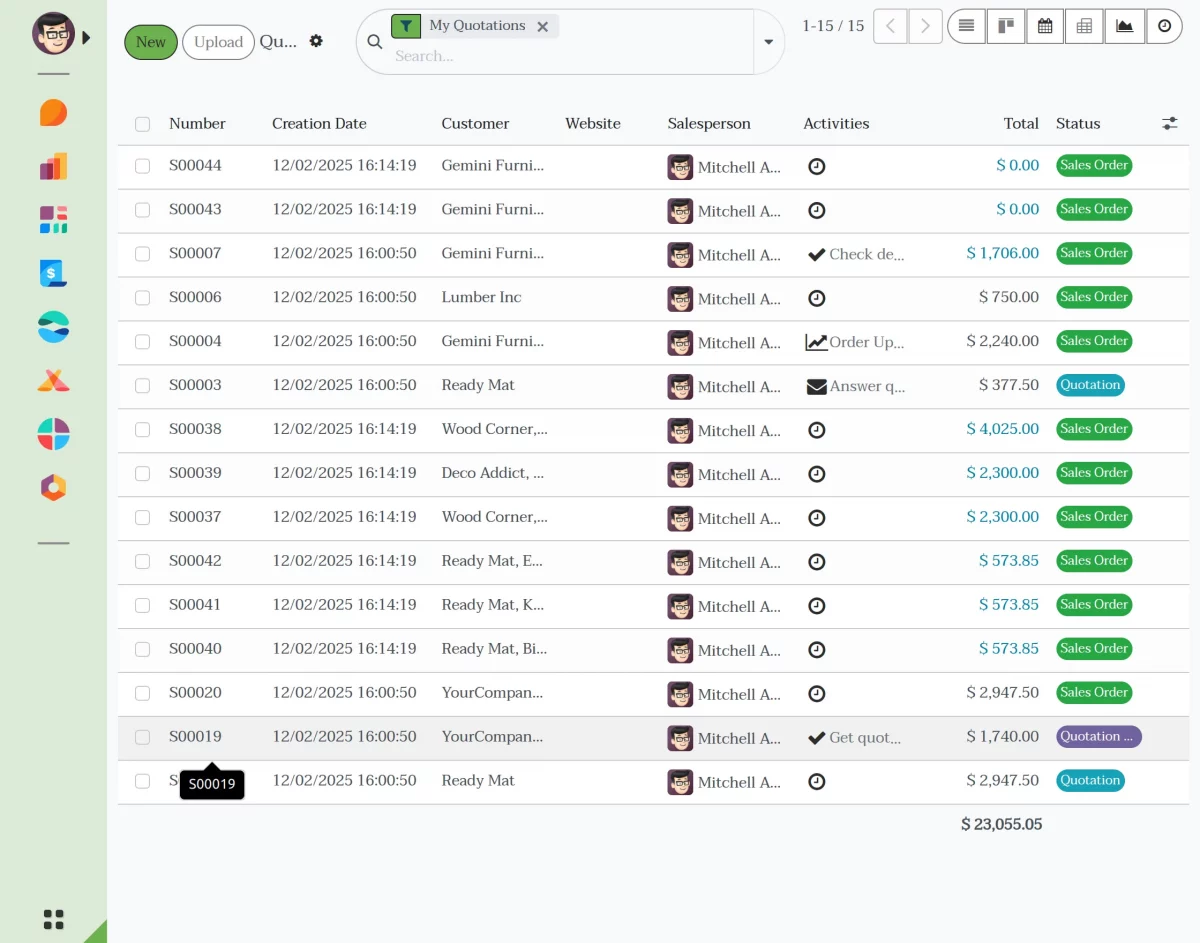Expand the search filter options dropdown
This screenshot has height=943, width=1200.
point(768,42)
